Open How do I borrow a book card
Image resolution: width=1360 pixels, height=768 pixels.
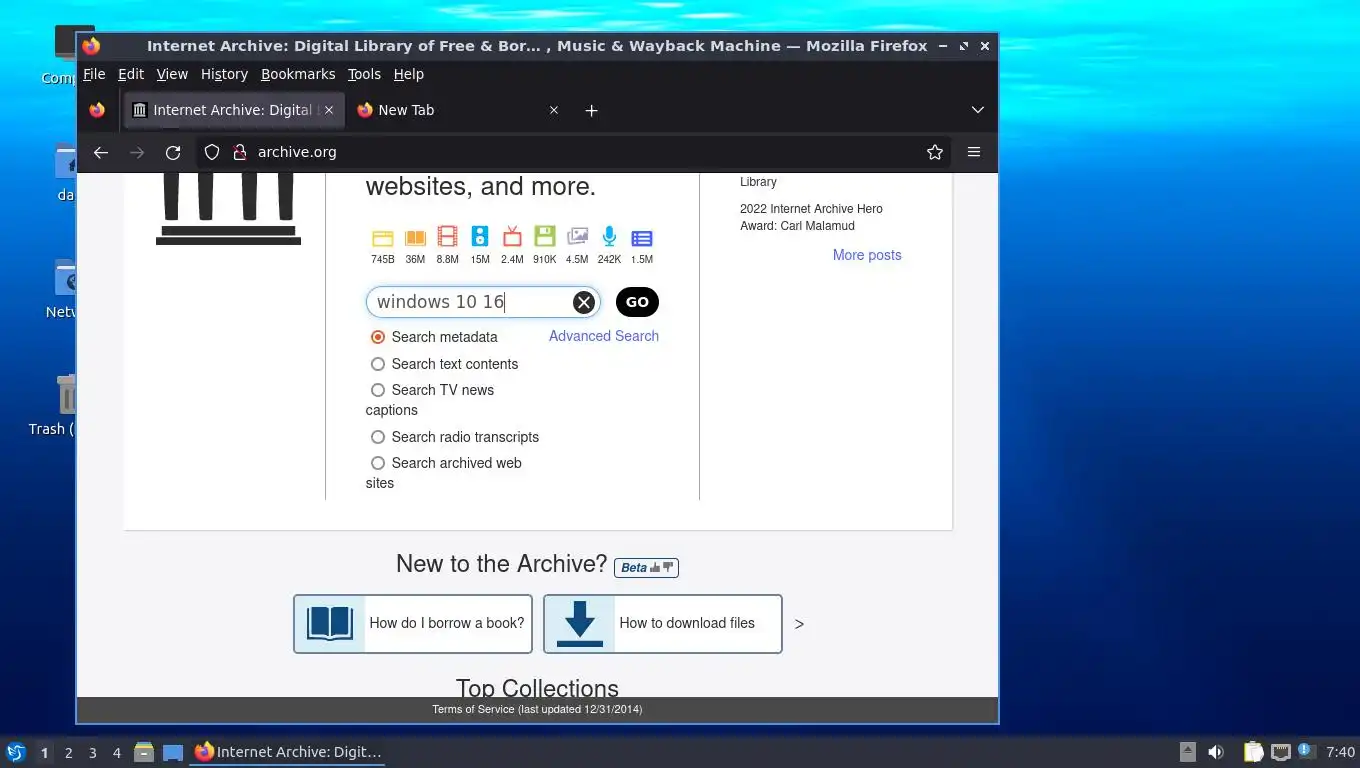click(x=413, y=624)
